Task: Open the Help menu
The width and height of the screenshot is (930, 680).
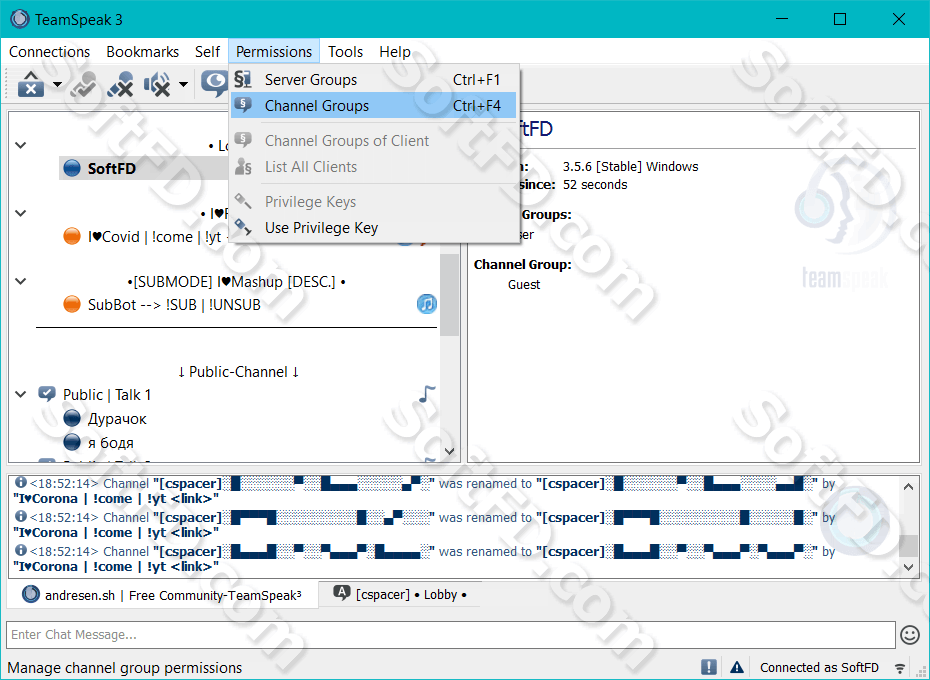Action: pos(394,52)
